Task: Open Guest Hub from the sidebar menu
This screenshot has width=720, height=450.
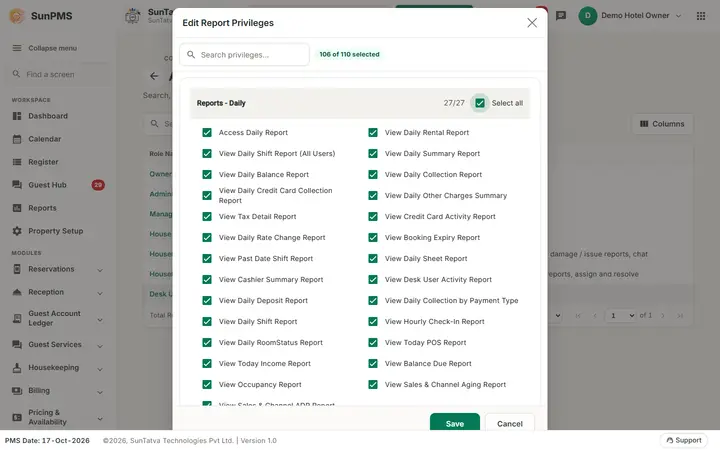Action: (47, 185)
